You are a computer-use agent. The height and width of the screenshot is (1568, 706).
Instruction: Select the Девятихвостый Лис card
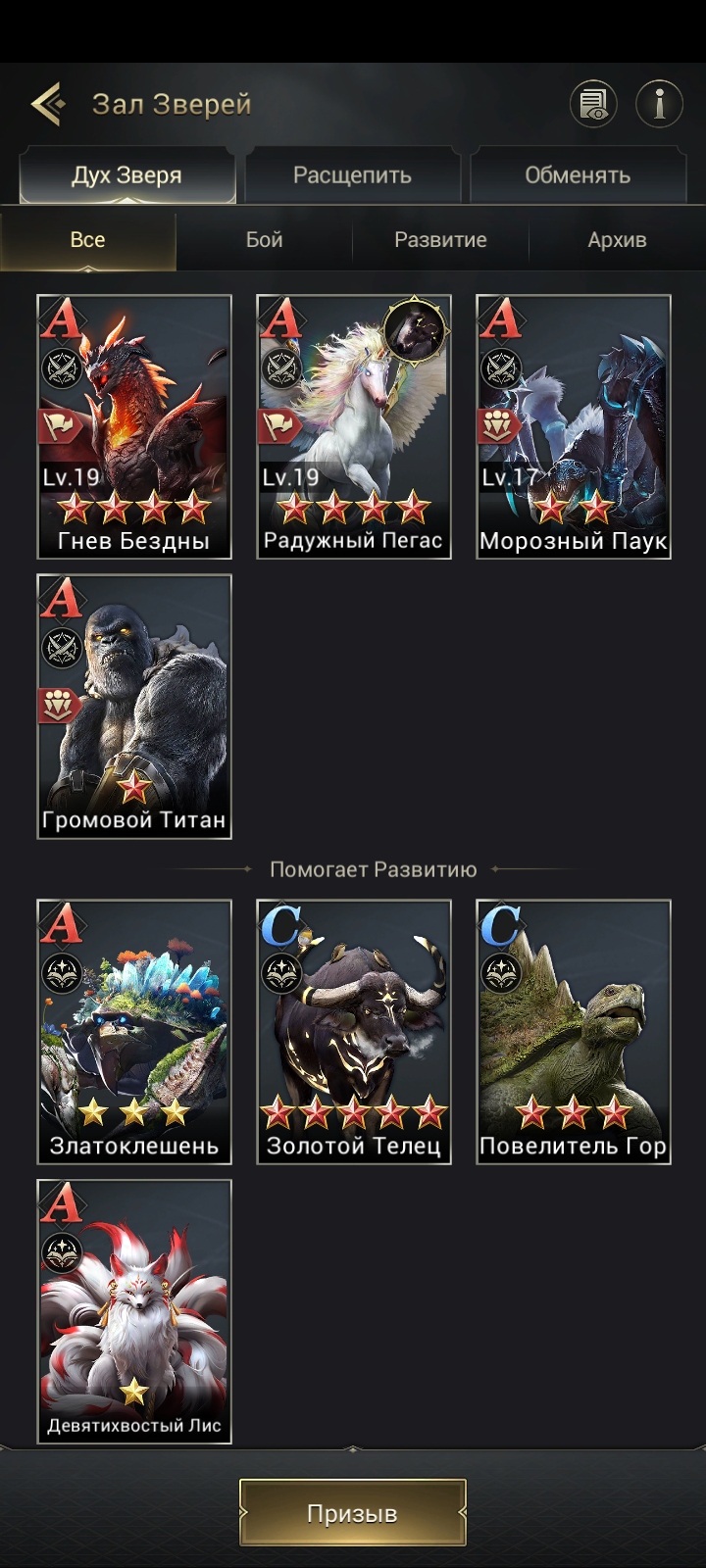point(134,1311)
